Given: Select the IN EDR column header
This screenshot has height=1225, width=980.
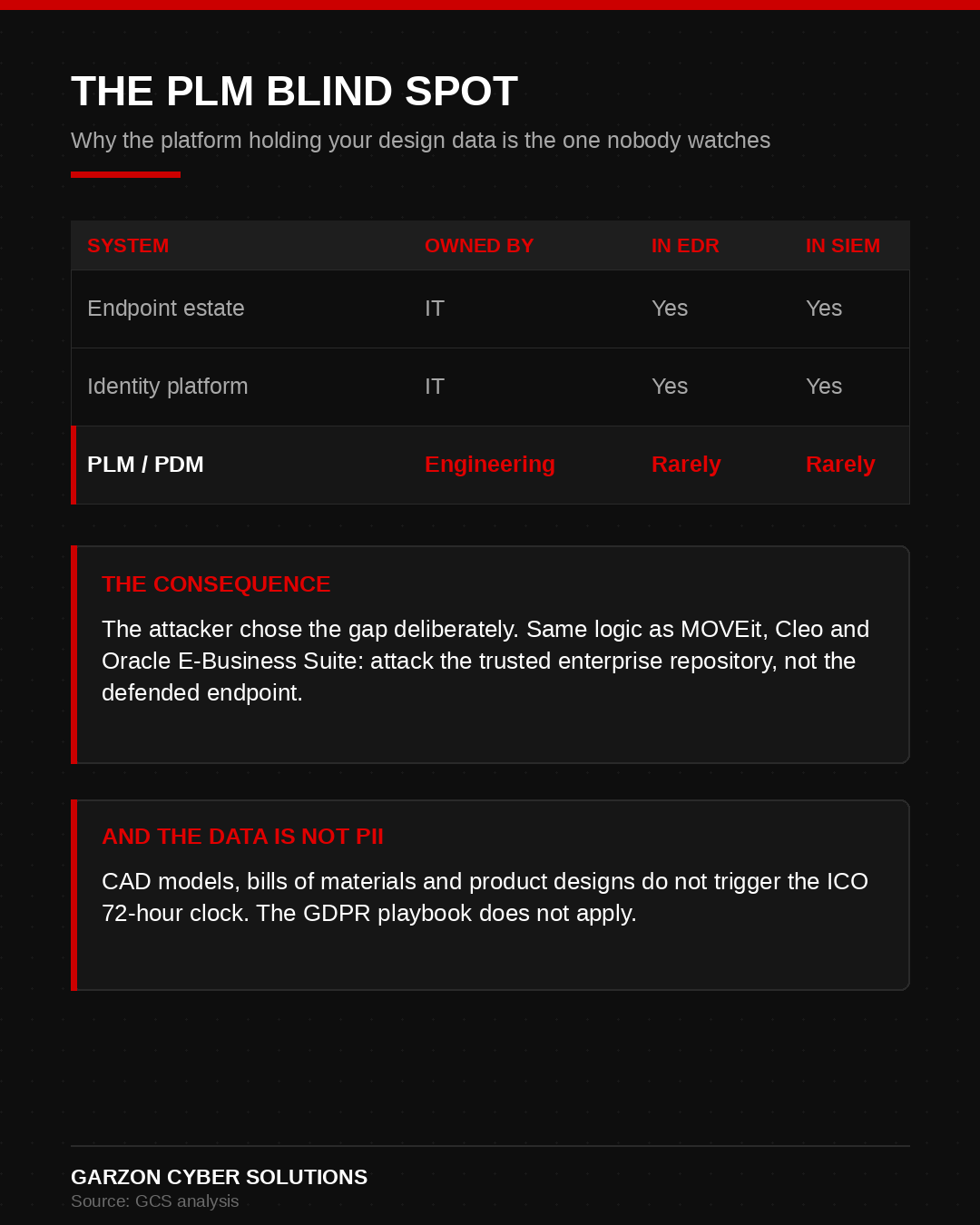Looking at the screenshot, I should coord(685,246).
